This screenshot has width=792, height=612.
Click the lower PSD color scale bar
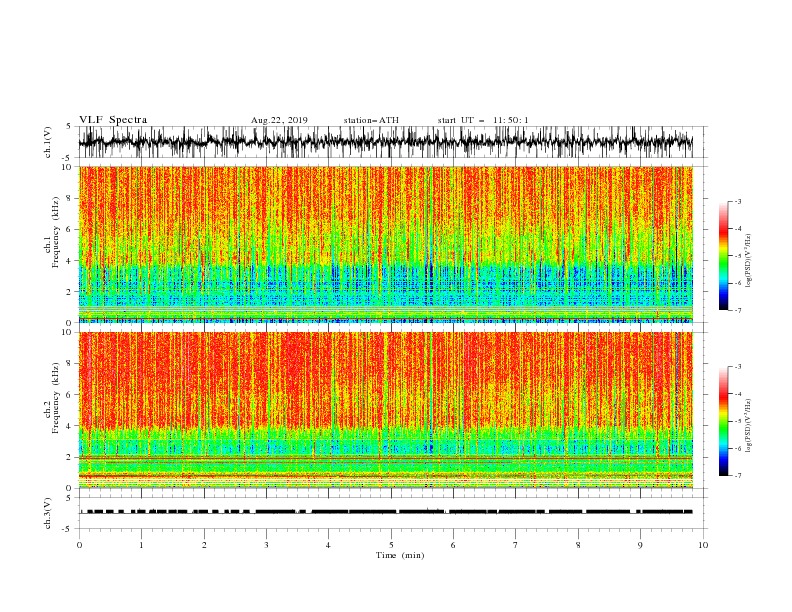[723, 421]
